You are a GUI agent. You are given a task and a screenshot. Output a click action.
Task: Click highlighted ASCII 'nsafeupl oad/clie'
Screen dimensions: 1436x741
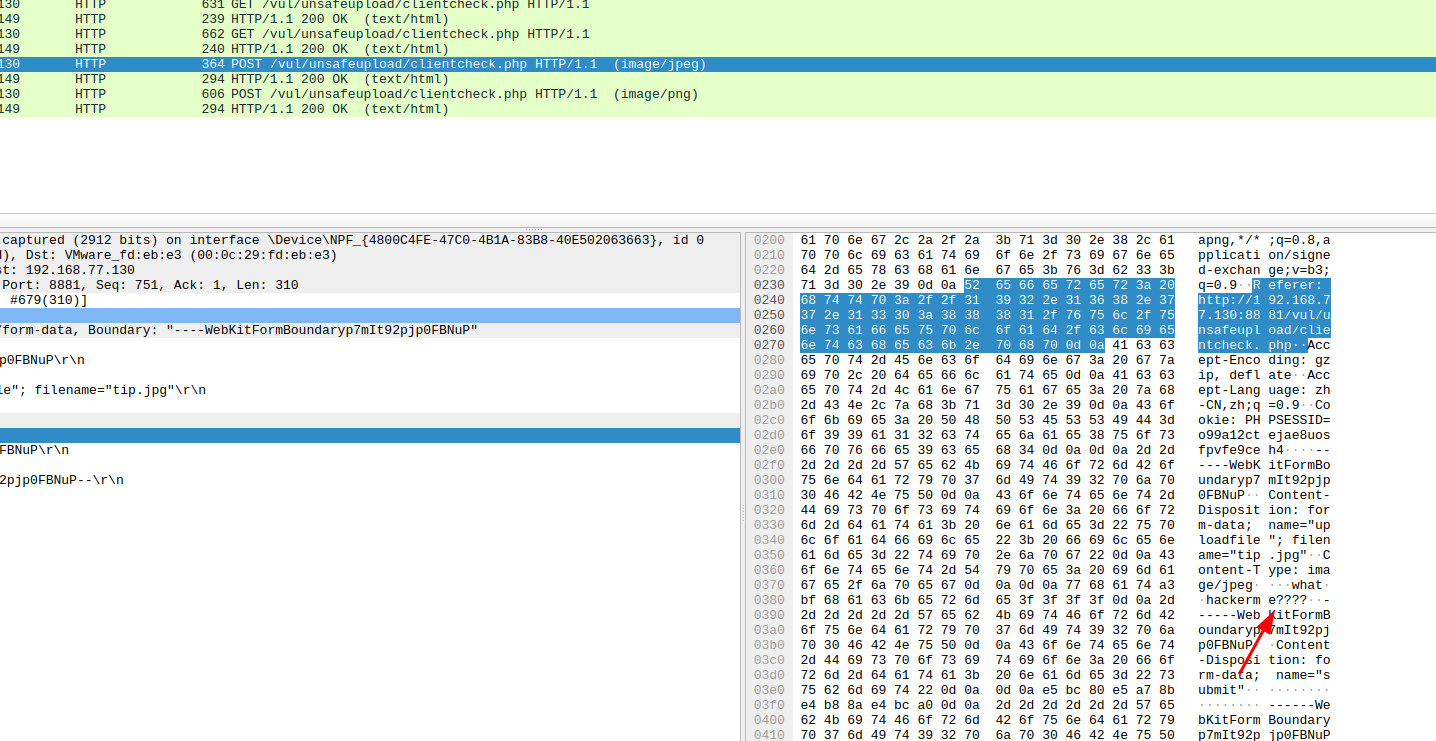tap(1264, 330)
